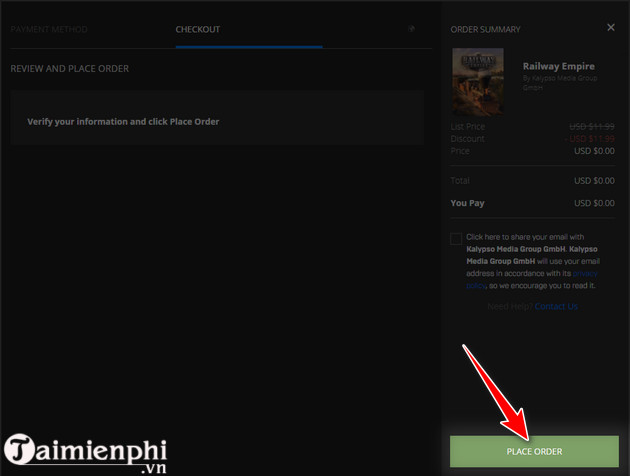Click the Need help text
Screen dimensions: 630x476
[508, 306]
